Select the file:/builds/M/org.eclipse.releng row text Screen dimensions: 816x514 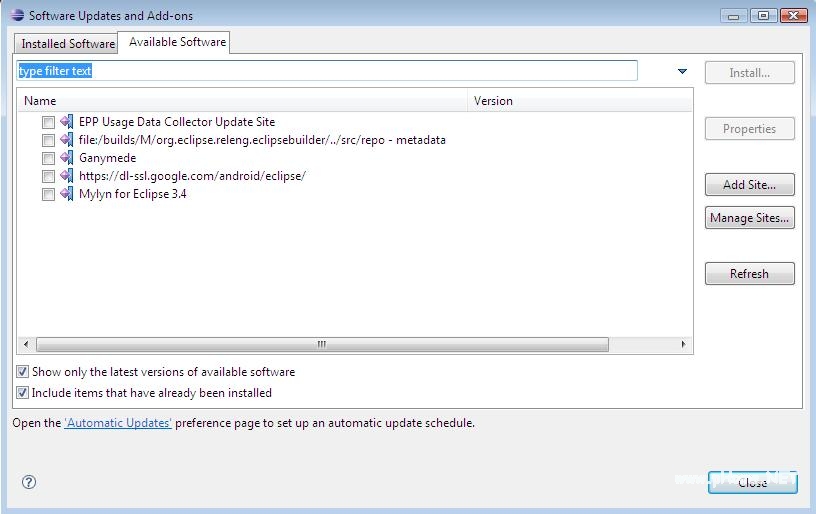coord(262,140)
